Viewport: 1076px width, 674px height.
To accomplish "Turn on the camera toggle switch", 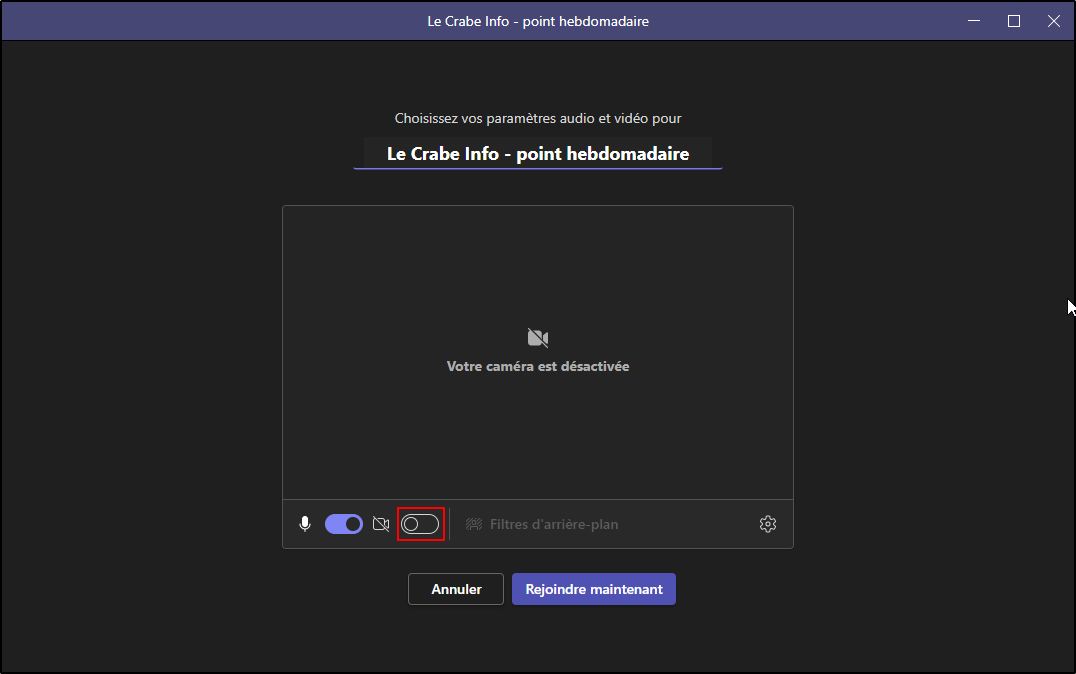I will [420, 524].
